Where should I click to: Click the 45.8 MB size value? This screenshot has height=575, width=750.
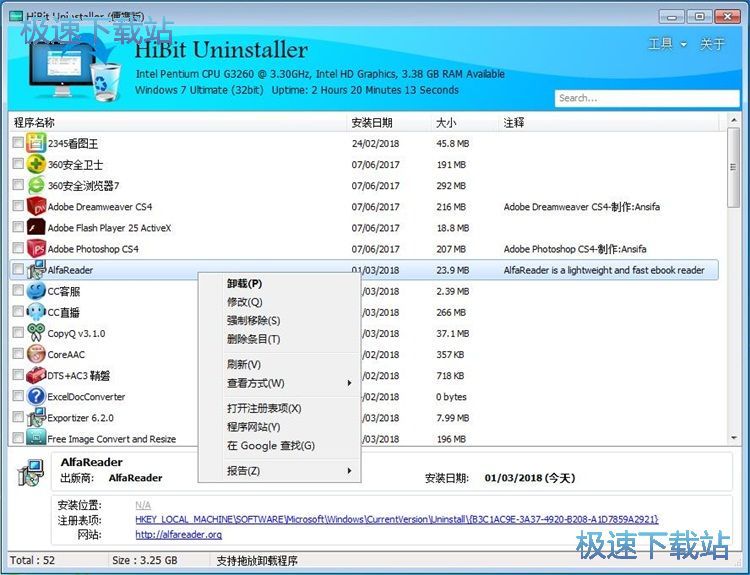pos(452,144)
